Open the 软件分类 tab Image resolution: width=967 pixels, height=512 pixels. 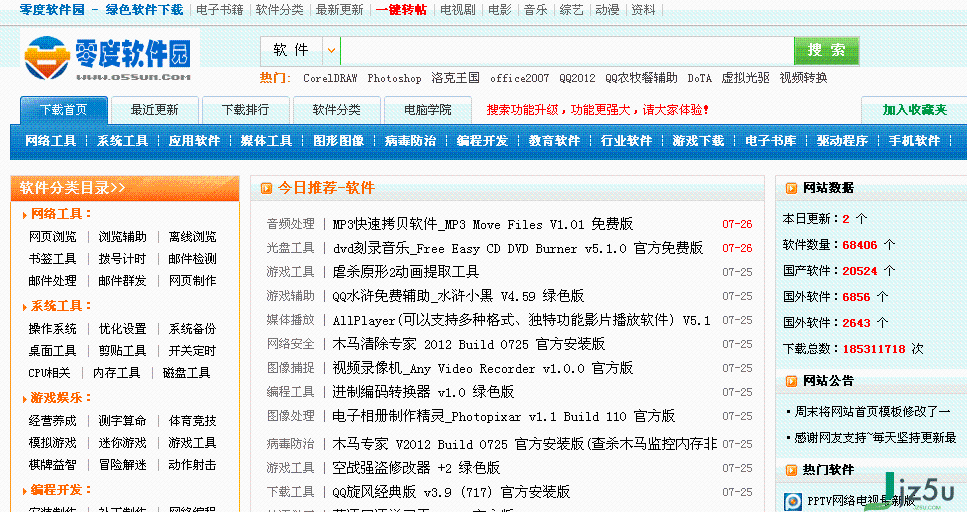336,110
